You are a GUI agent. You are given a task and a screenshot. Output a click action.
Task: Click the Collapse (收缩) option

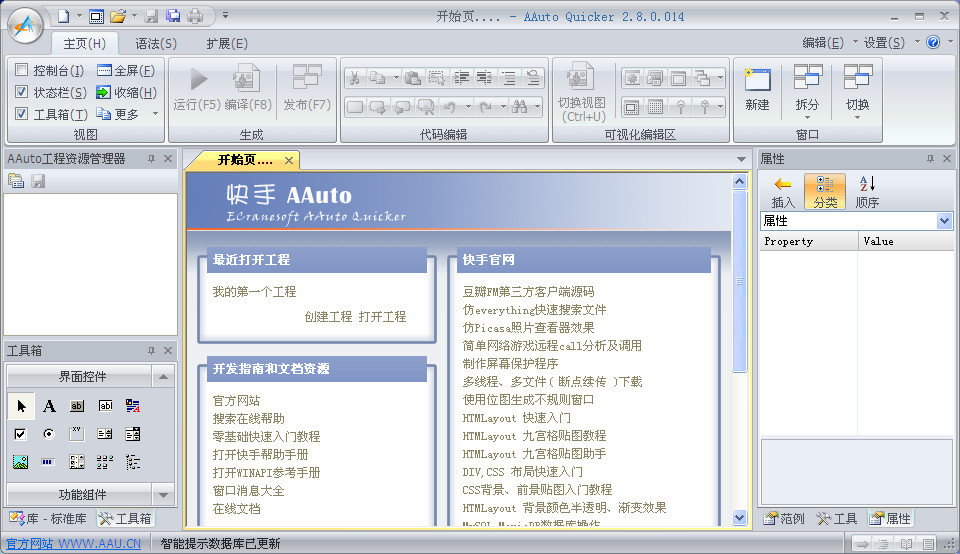(126, 92)
